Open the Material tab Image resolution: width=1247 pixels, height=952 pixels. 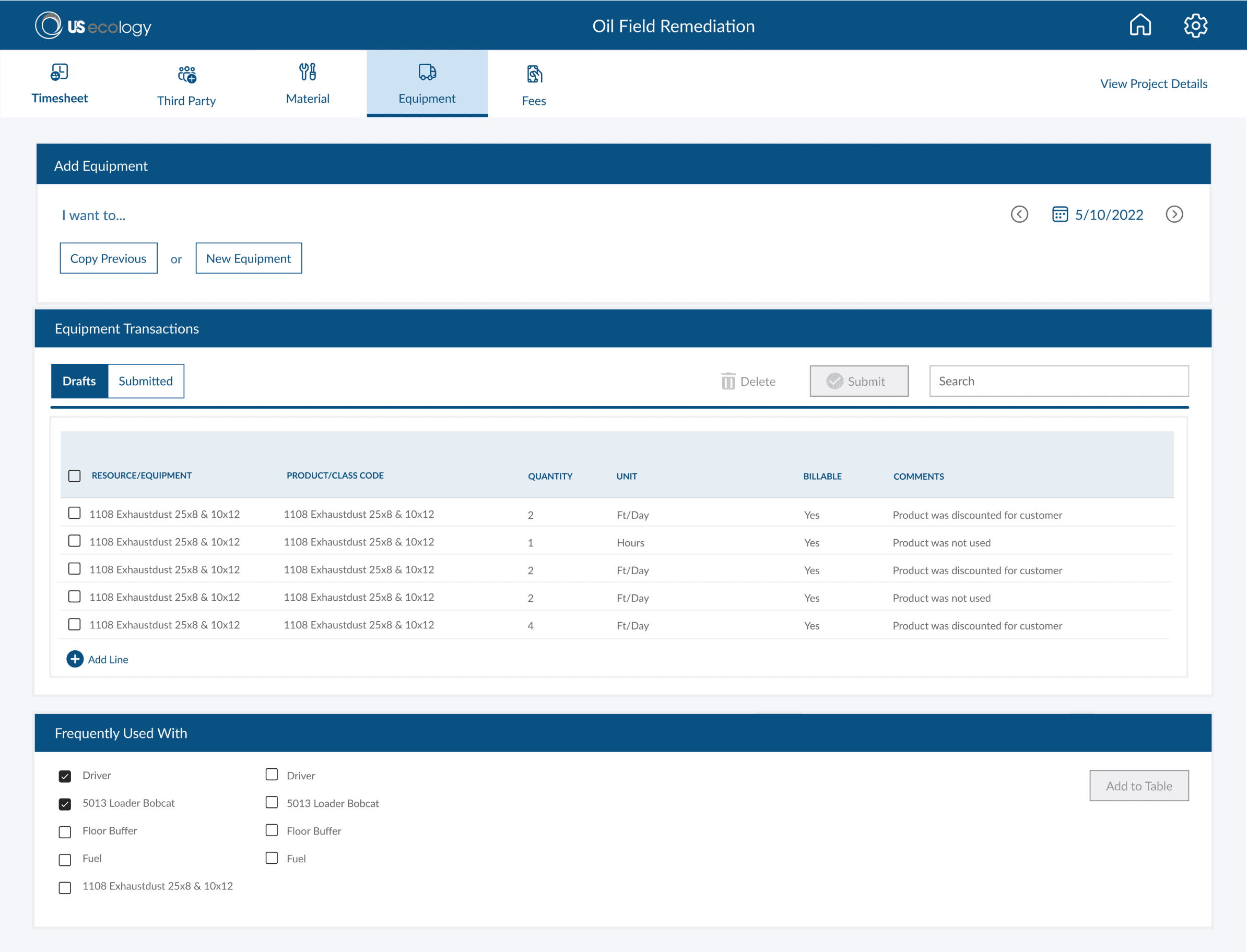point(307,84)
